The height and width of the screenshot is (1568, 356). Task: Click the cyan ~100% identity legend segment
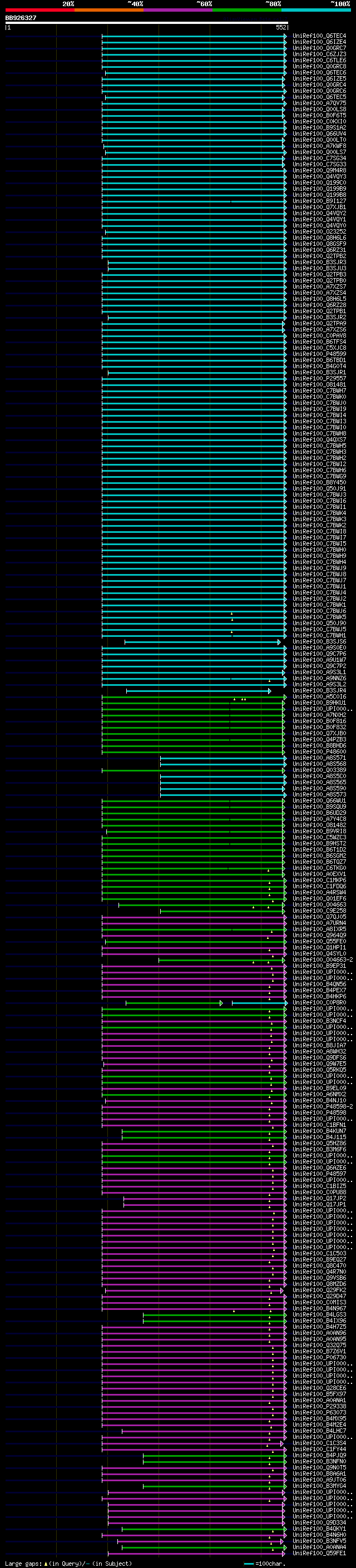317,10
